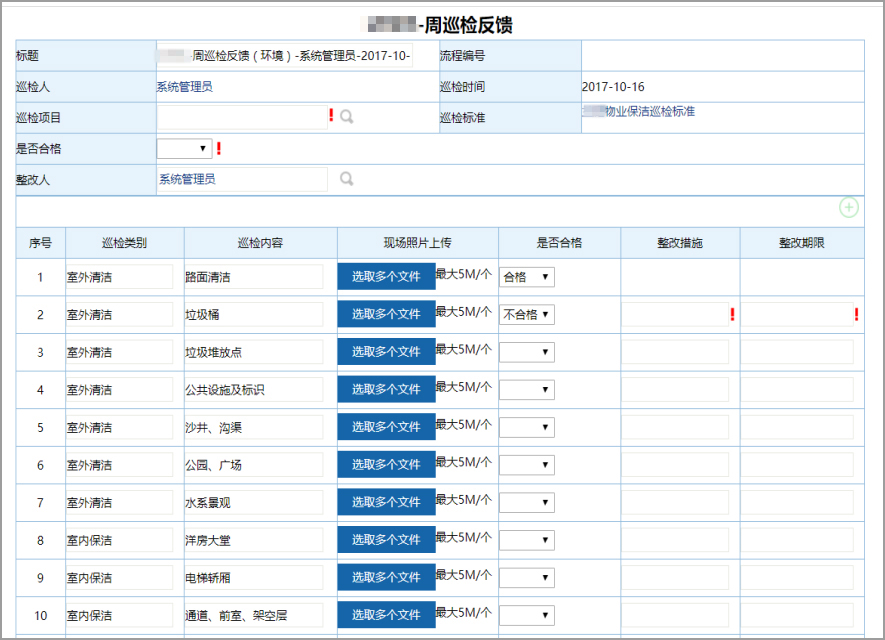Select 是否合格 dropdown for 水系景观 row
Viewport: 885px width, 640px height.
(x=527, y=502)
